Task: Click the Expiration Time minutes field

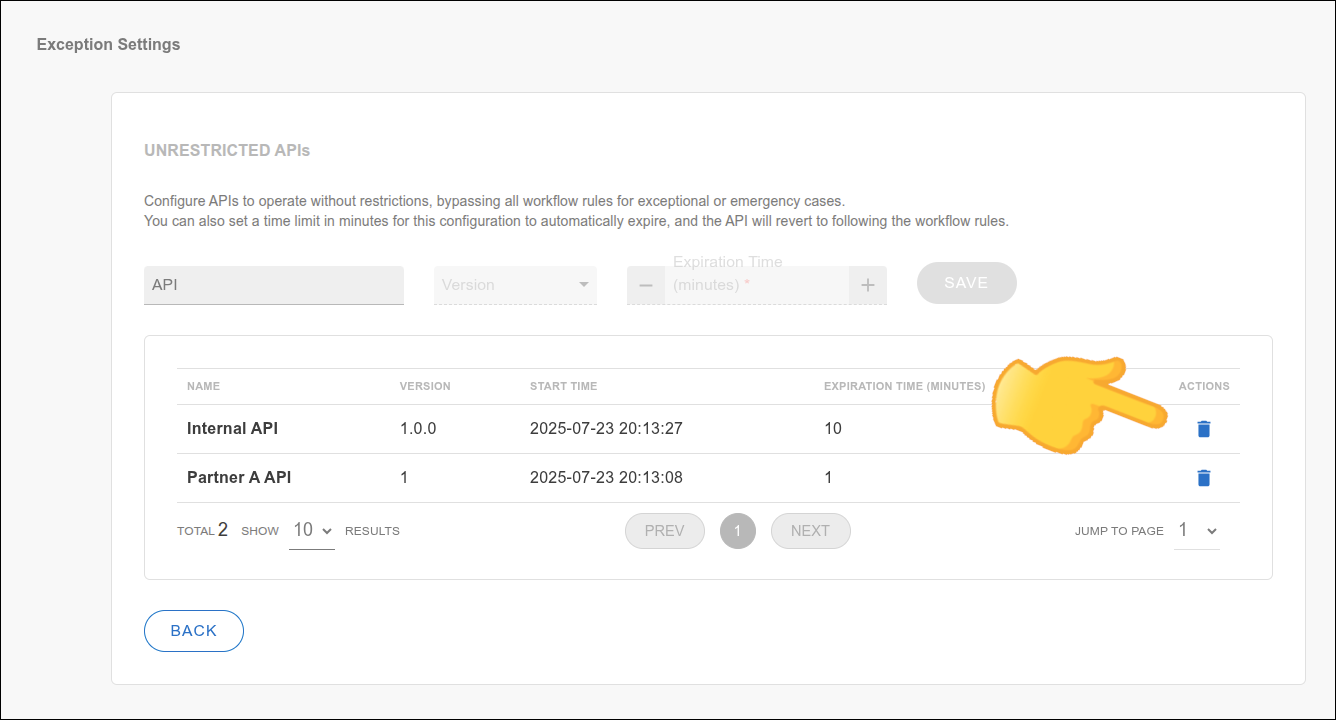Action: pyautogui.click(x=756, y=285)
